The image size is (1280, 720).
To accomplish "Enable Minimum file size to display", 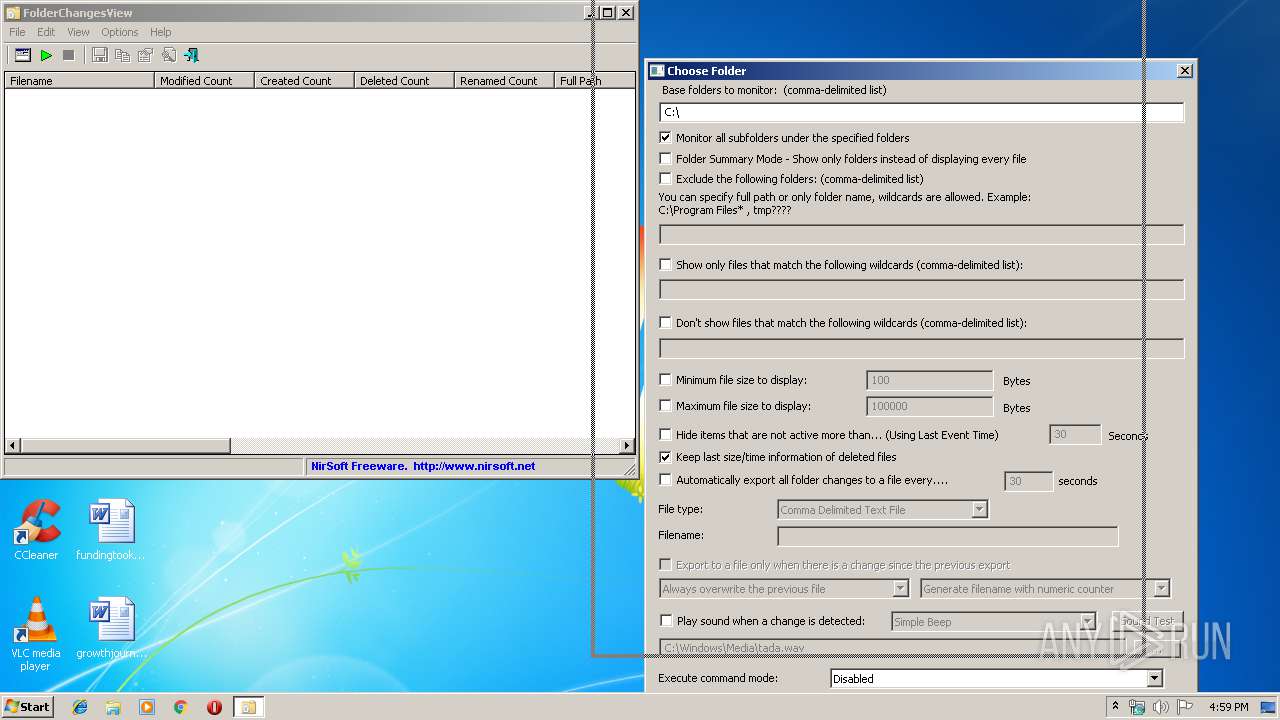I will pyautogui.click(x=665, y=379).
